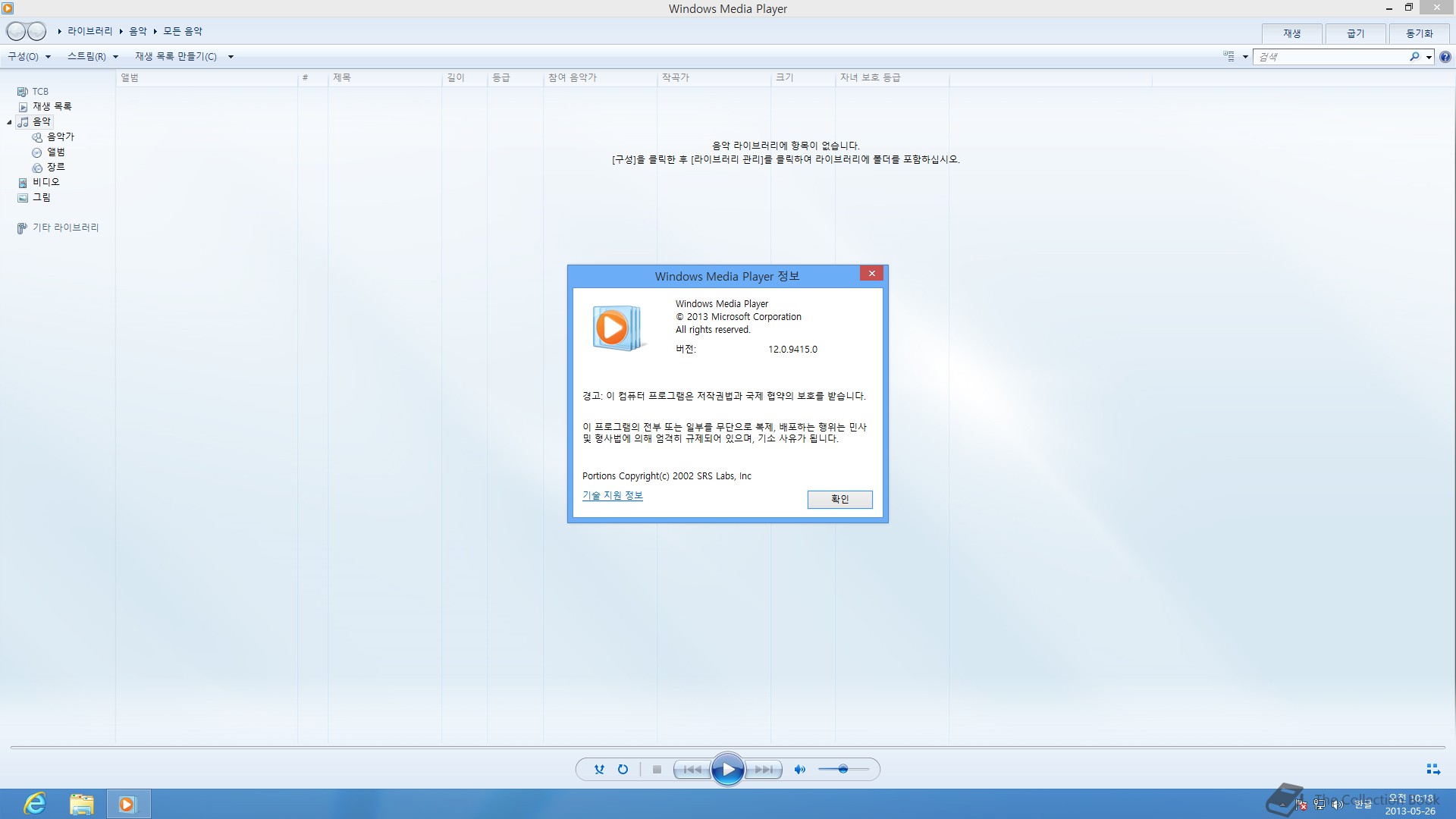Click the Windows Media Player taskbar button

coord(127,804)
